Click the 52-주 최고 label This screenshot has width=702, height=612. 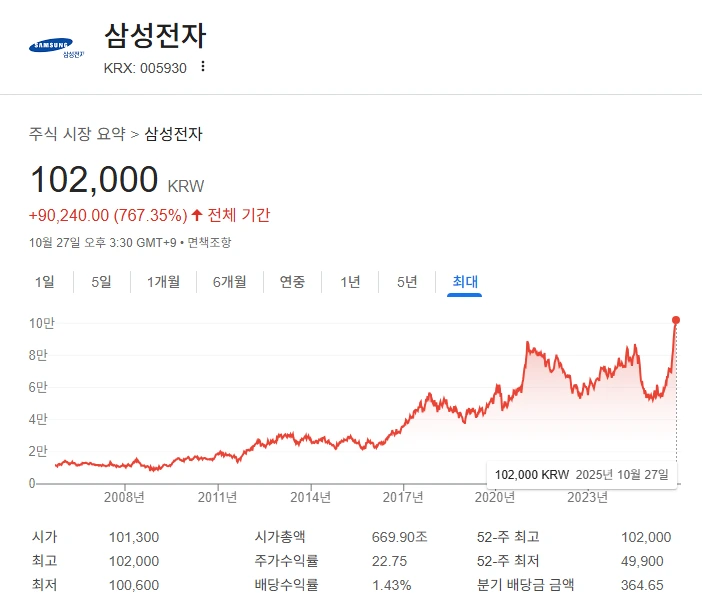[508, 537]
